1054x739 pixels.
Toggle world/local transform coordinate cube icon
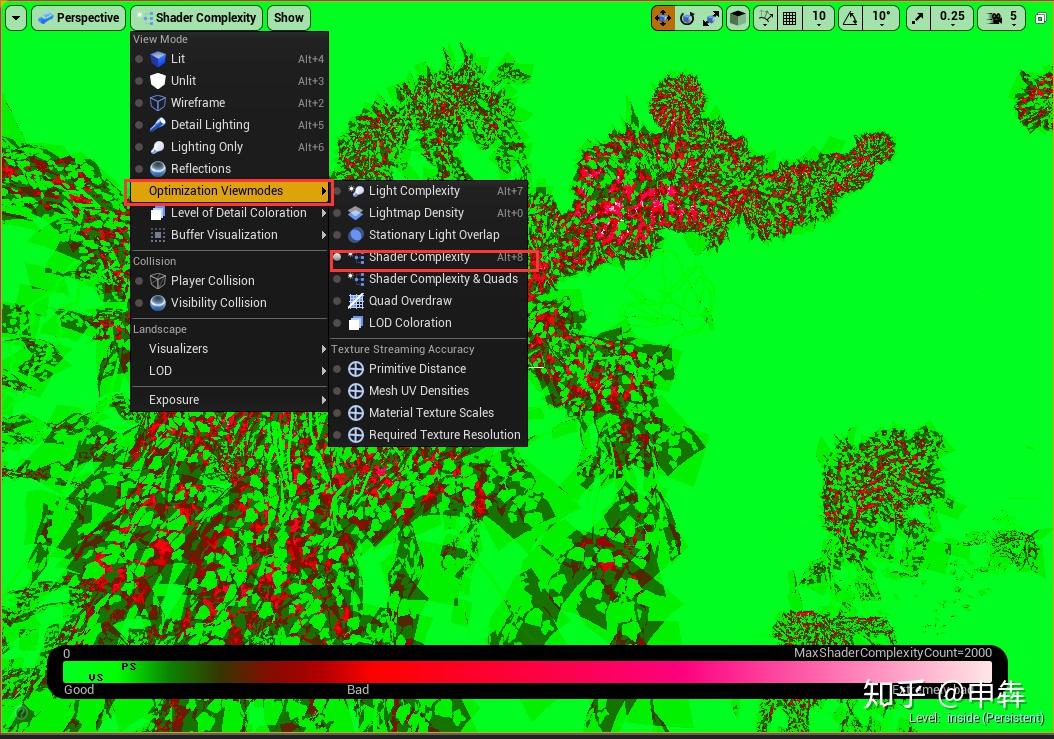[738, 18]
